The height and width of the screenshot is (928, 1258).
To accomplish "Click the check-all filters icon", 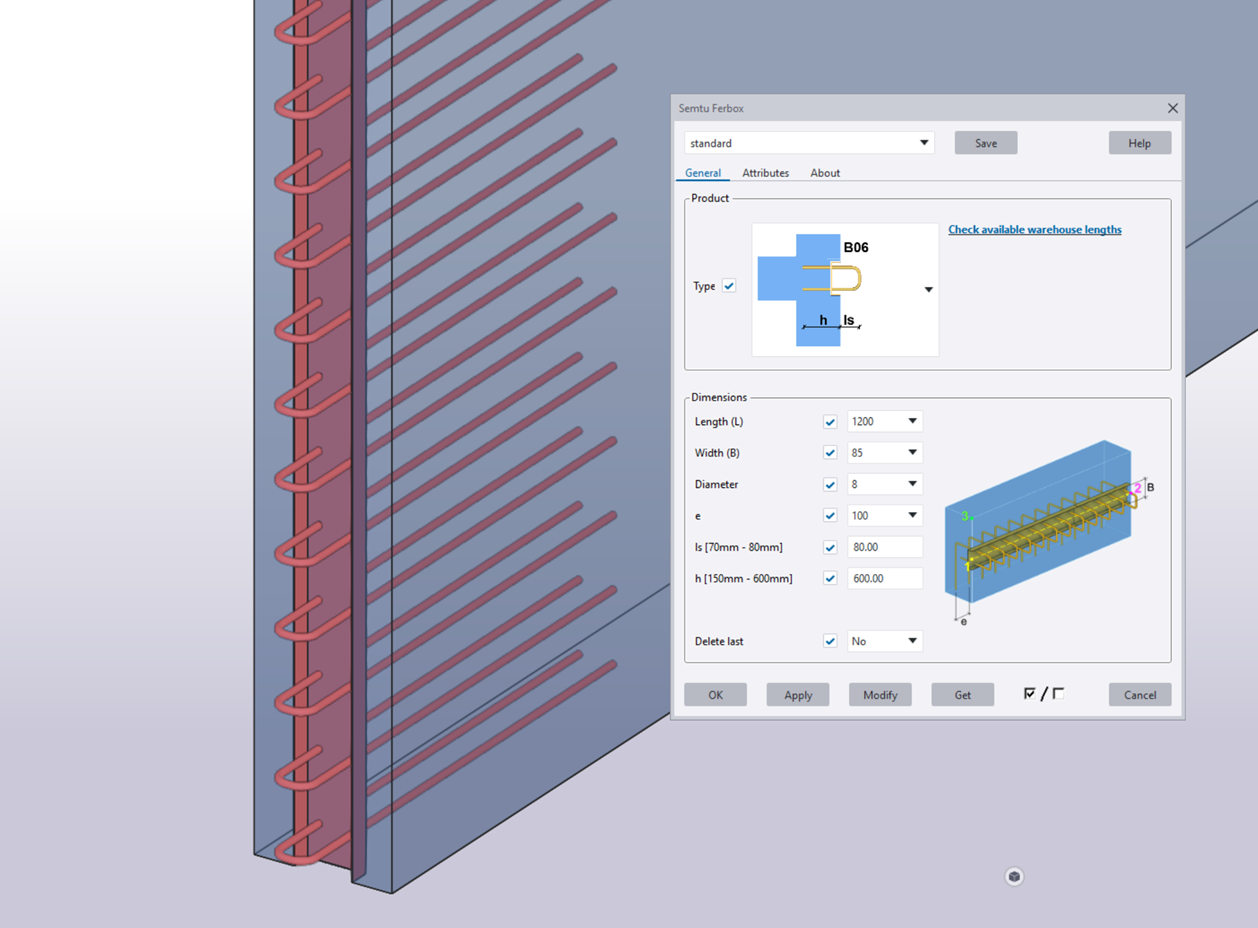I will coord(1029,694).
